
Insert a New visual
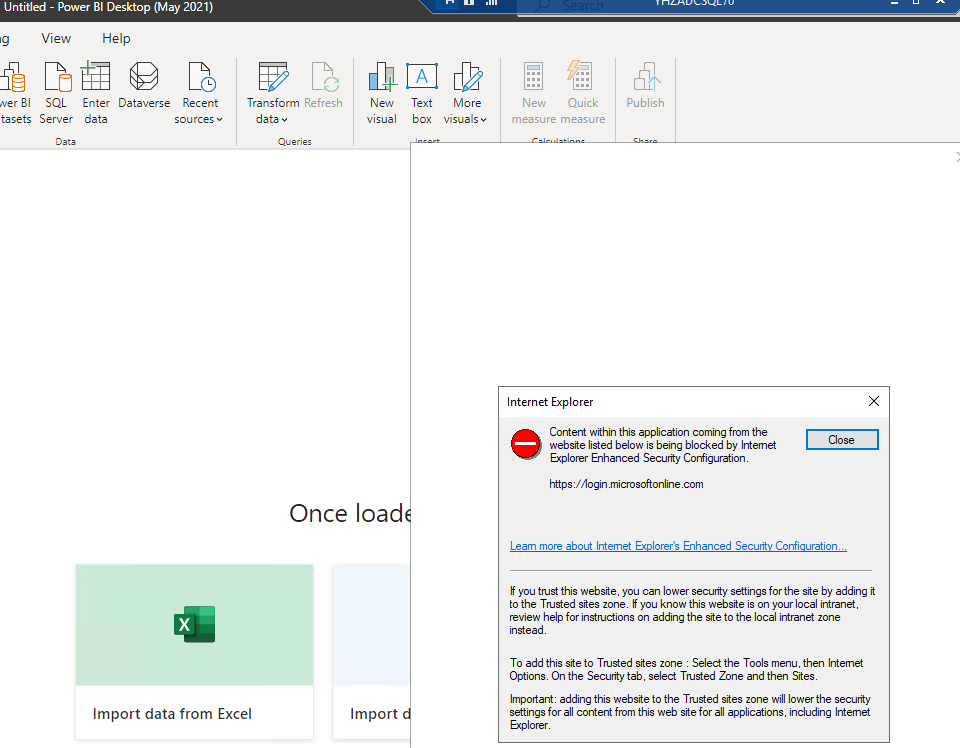pyautogui.click(x=382, y=93)
